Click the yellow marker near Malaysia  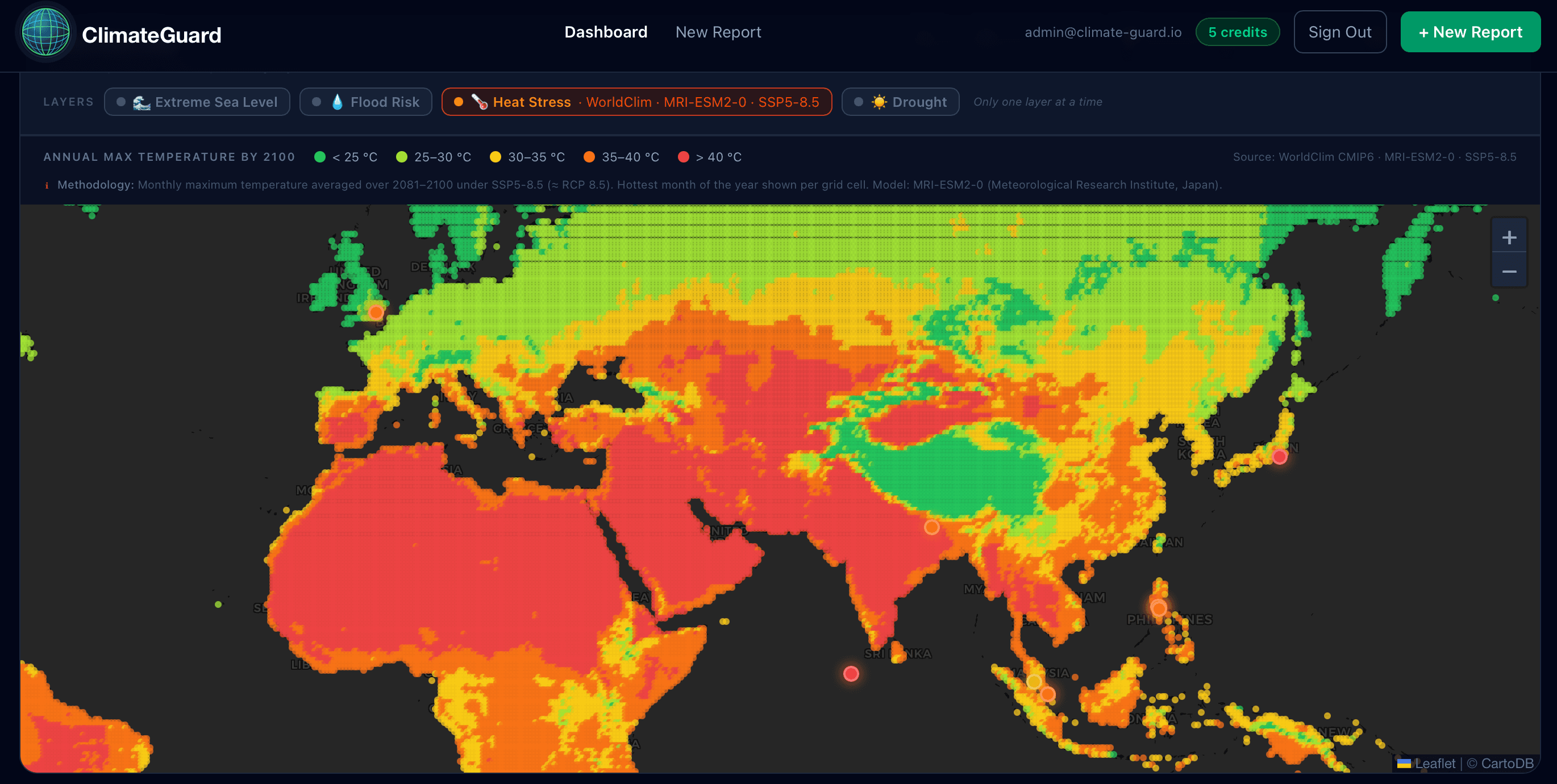coord(1034,681)
